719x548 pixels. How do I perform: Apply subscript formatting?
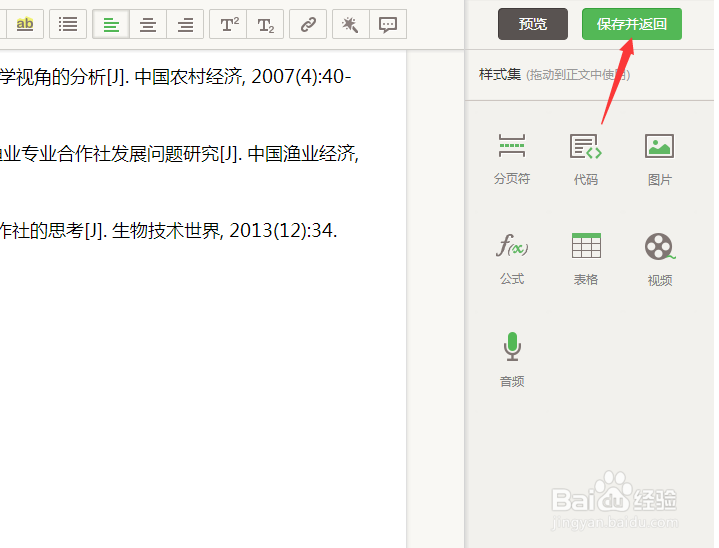(x=265, y=24)
